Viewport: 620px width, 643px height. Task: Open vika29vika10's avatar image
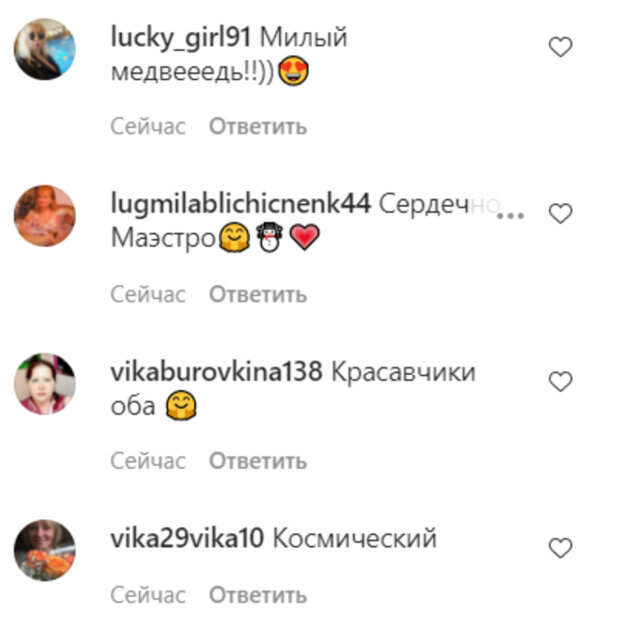point(45,550)
